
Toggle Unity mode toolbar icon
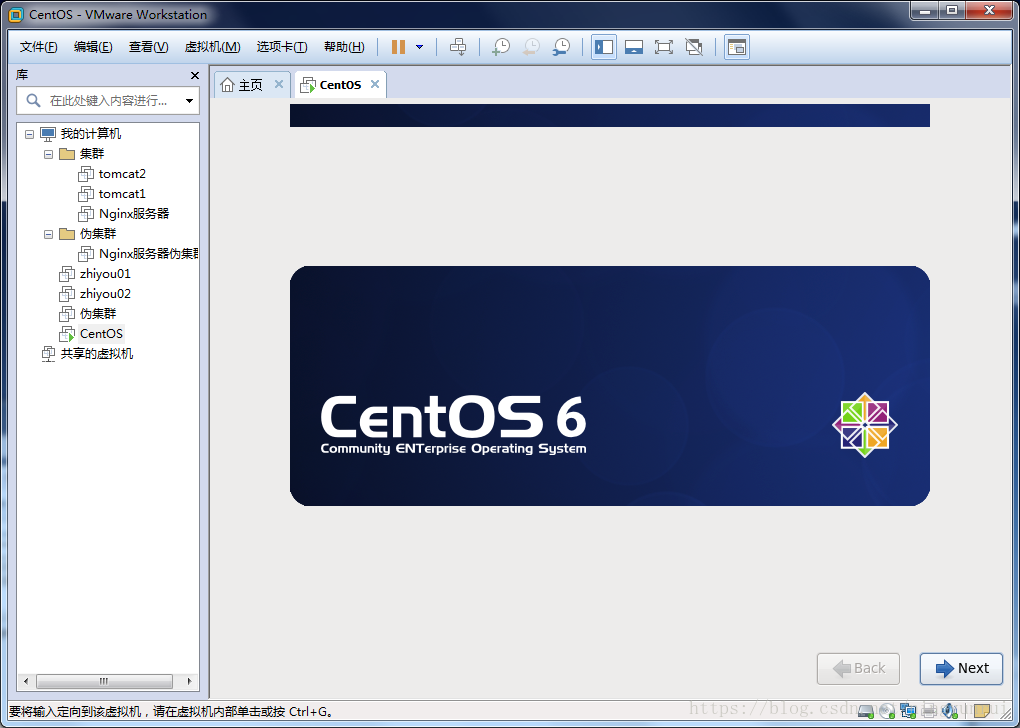694,47
